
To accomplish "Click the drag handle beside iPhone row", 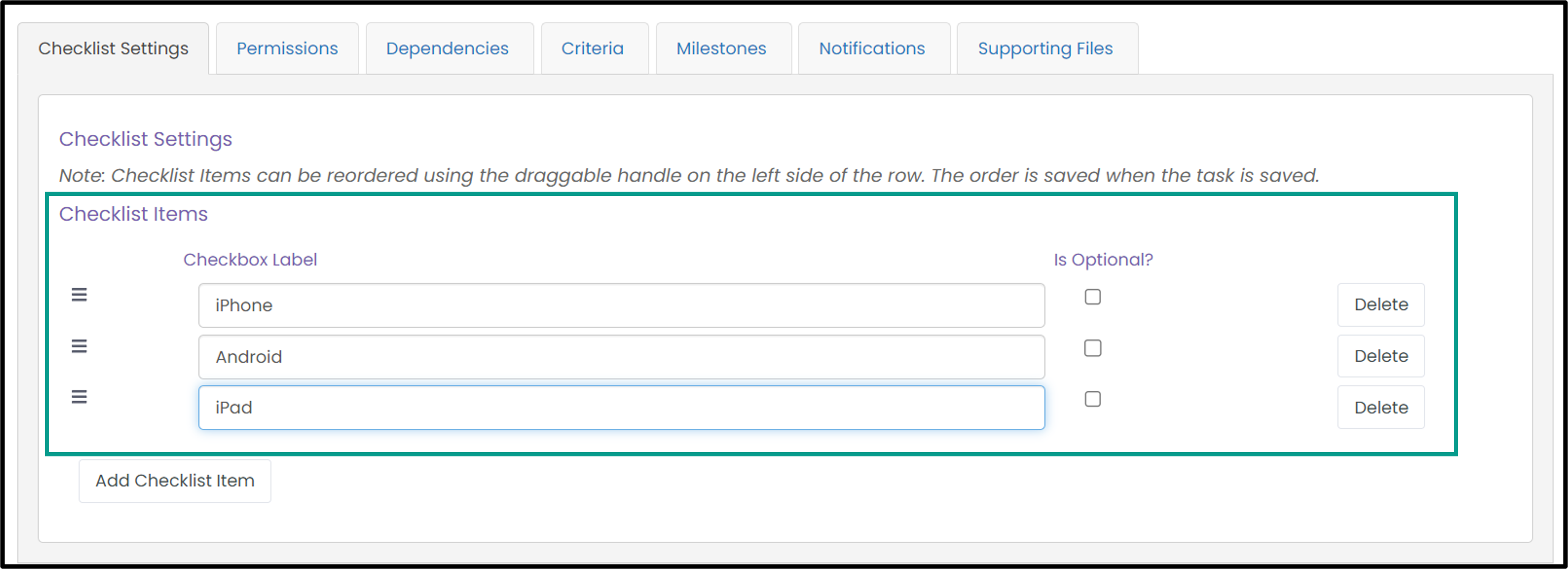I will click(79, 295).
